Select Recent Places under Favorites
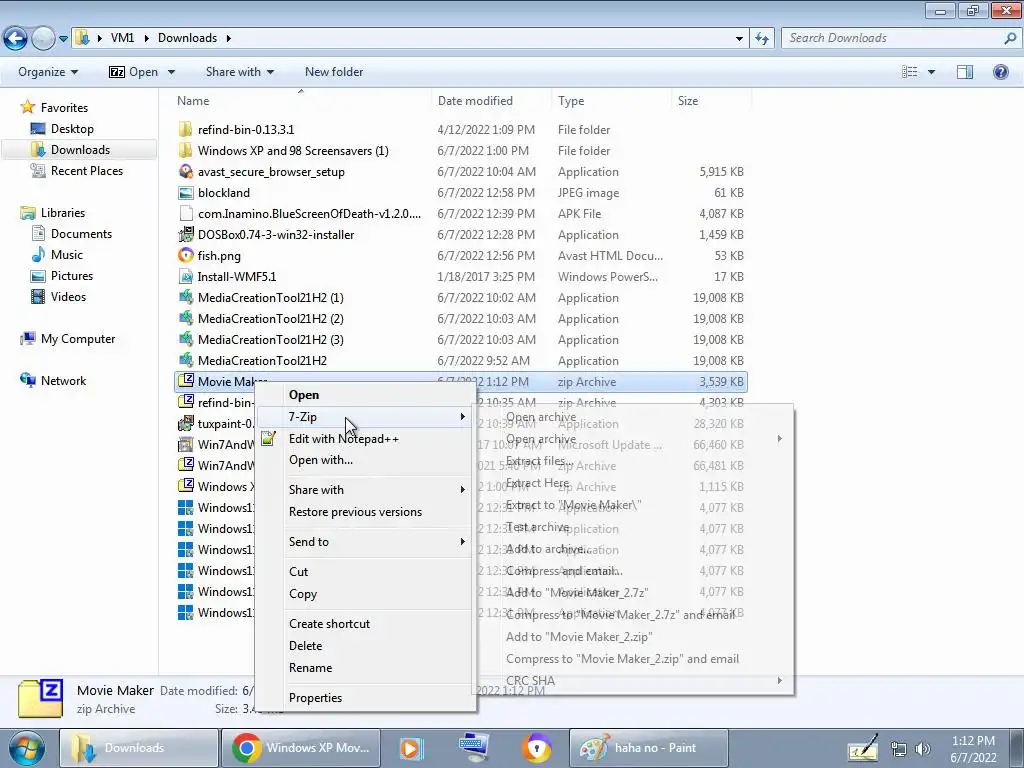This screenshot has width=1024, height=768. pyautogui.click(x=87, y=170)
